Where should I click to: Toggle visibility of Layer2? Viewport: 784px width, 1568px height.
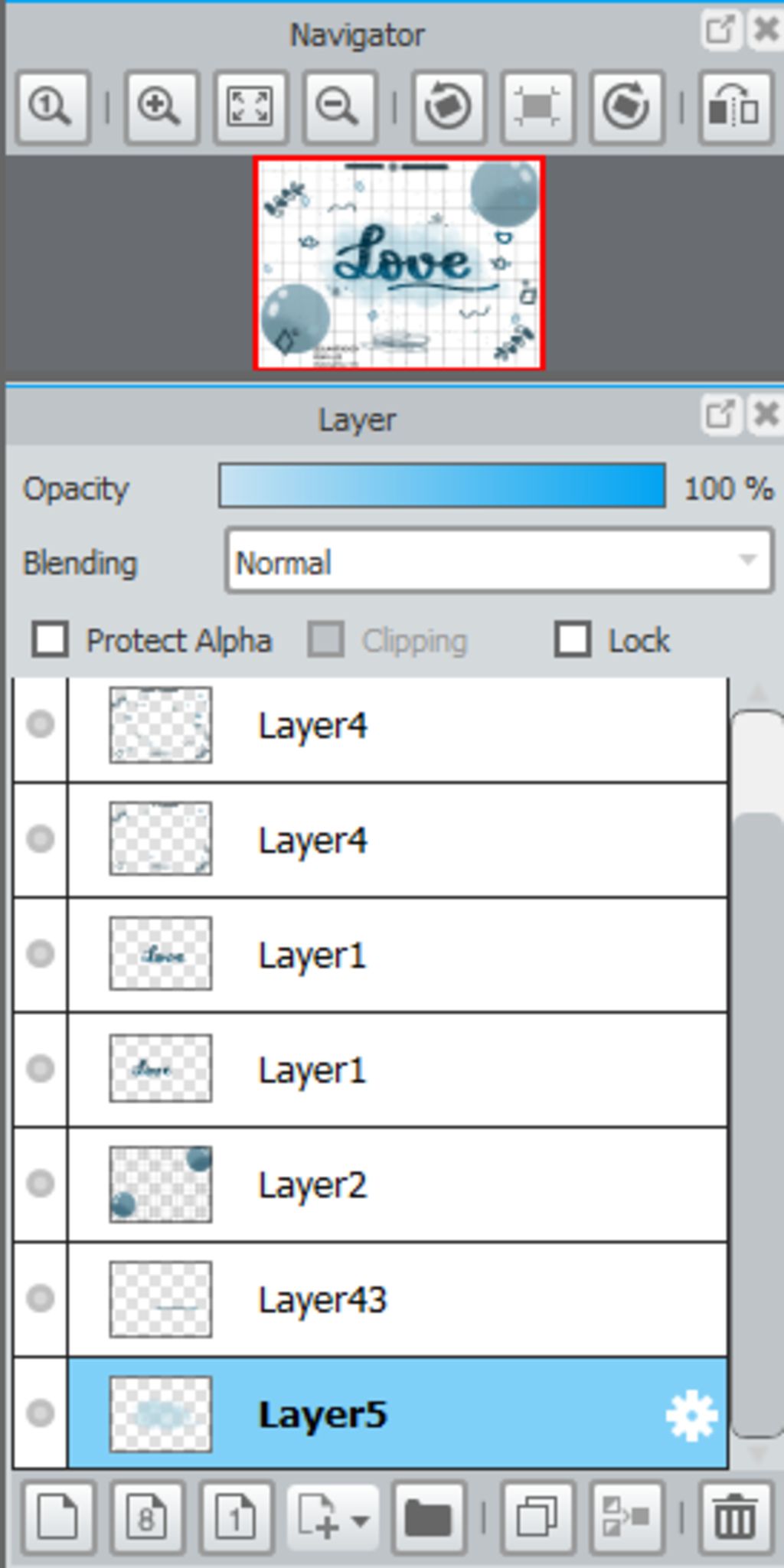pyautogui.click(x=41, y=1184)
